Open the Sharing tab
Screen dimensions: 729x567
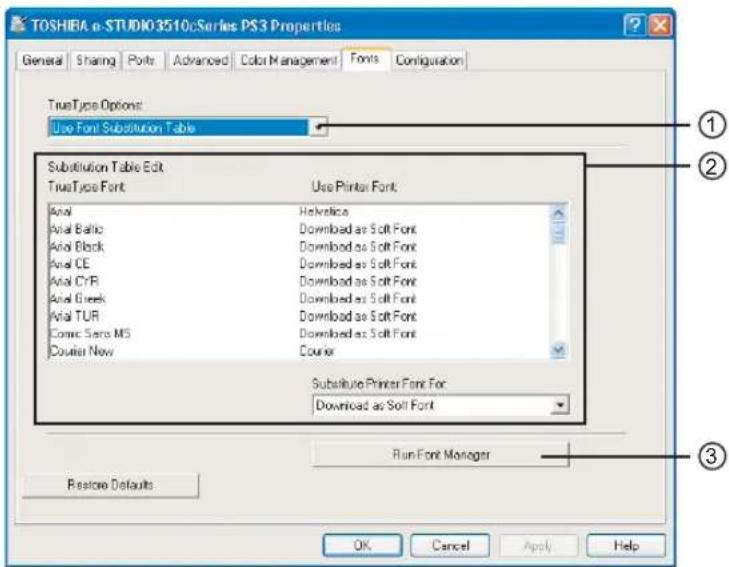[96, 60]
